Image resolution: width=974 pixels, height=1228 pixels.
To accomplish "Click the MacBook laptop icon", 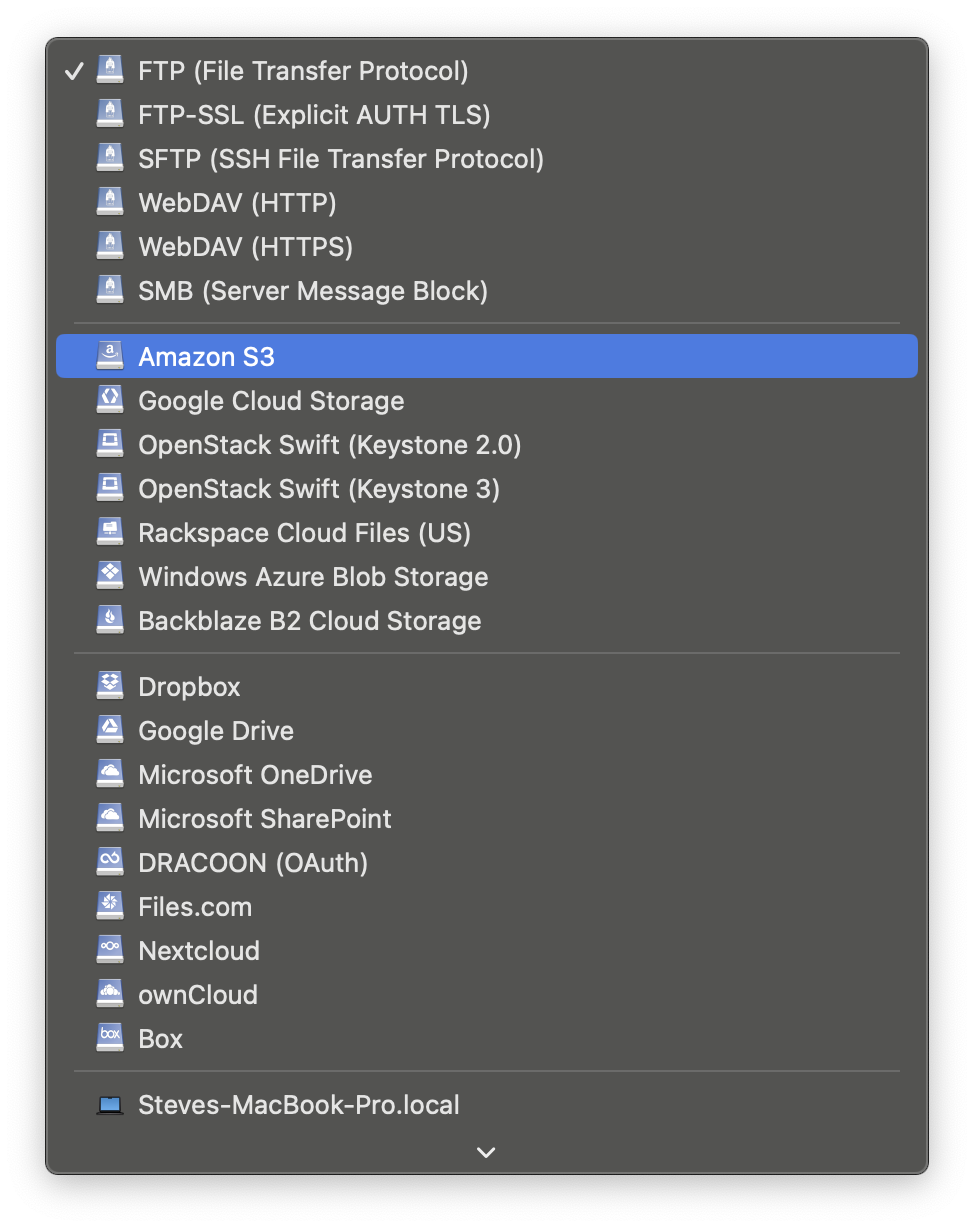I will [110, 1105].
